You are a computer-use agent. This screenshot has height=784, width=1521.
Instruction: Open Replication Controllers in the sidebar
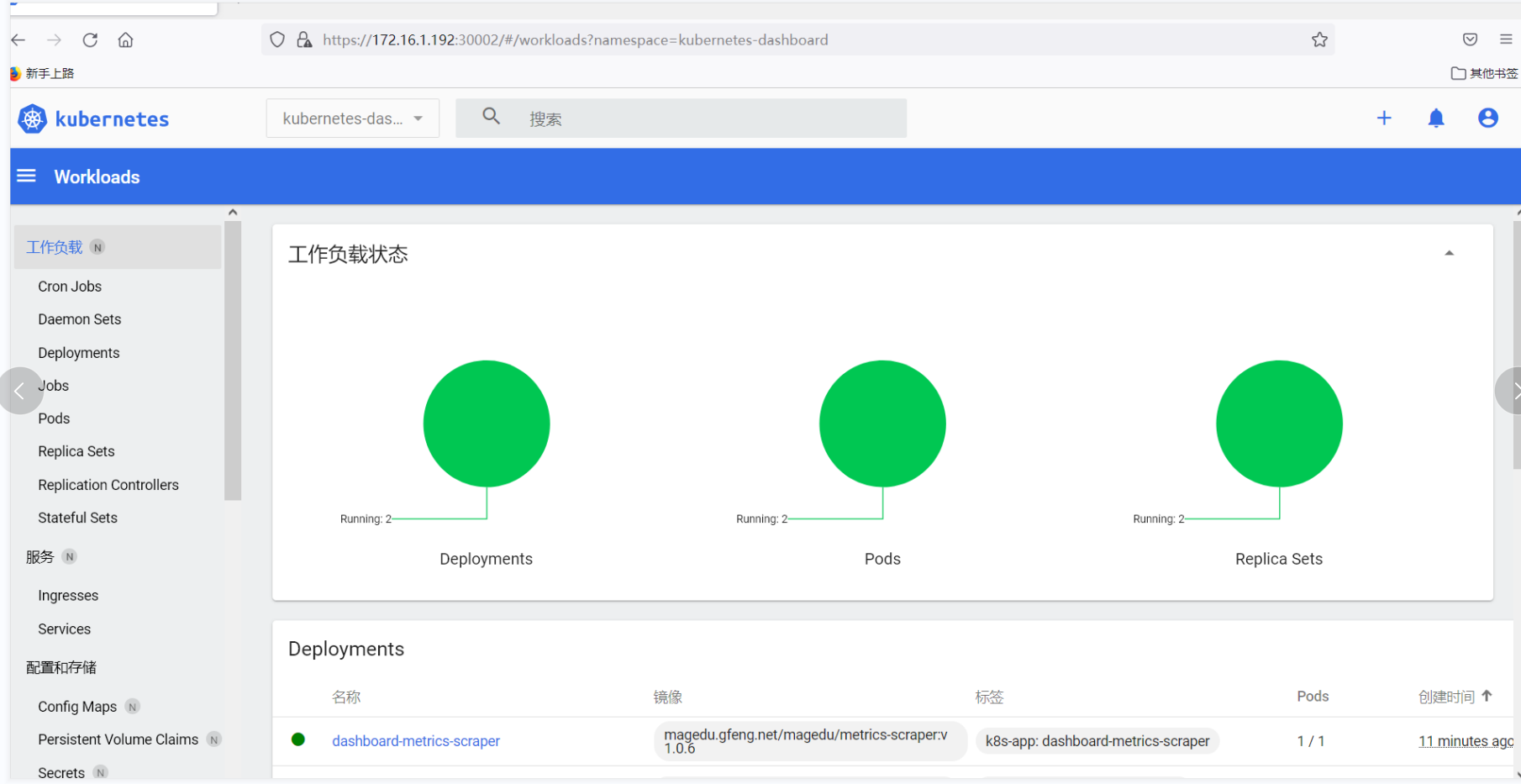tap(108, 485)
